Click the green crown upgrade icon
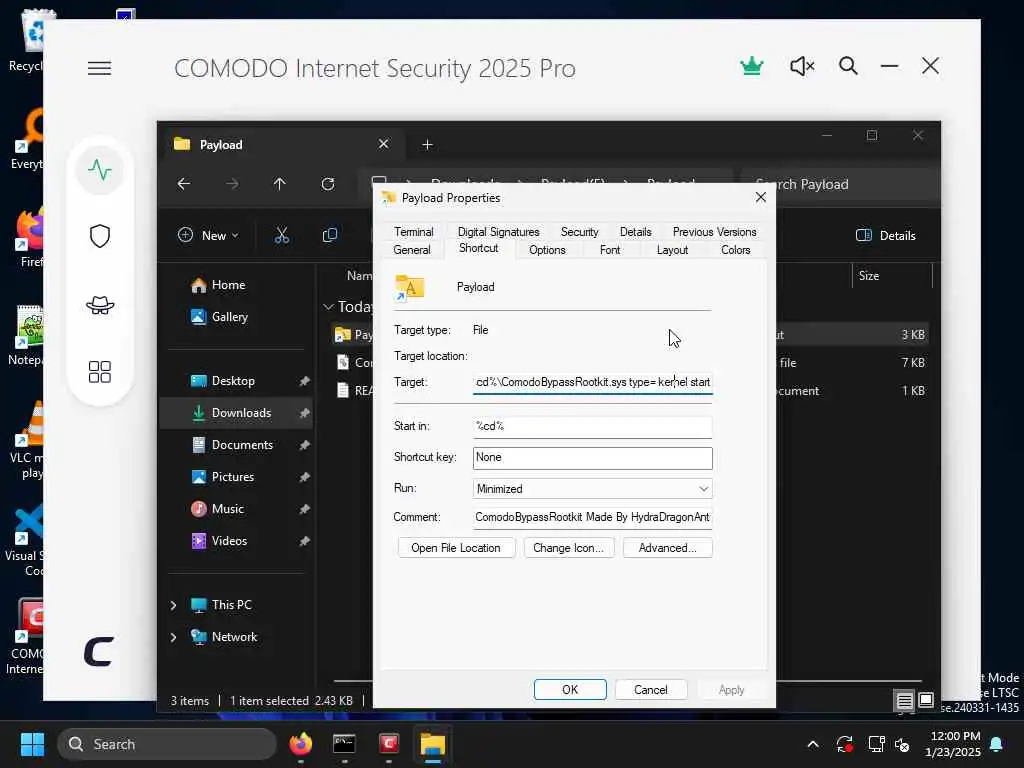 (x=752, y=66)
